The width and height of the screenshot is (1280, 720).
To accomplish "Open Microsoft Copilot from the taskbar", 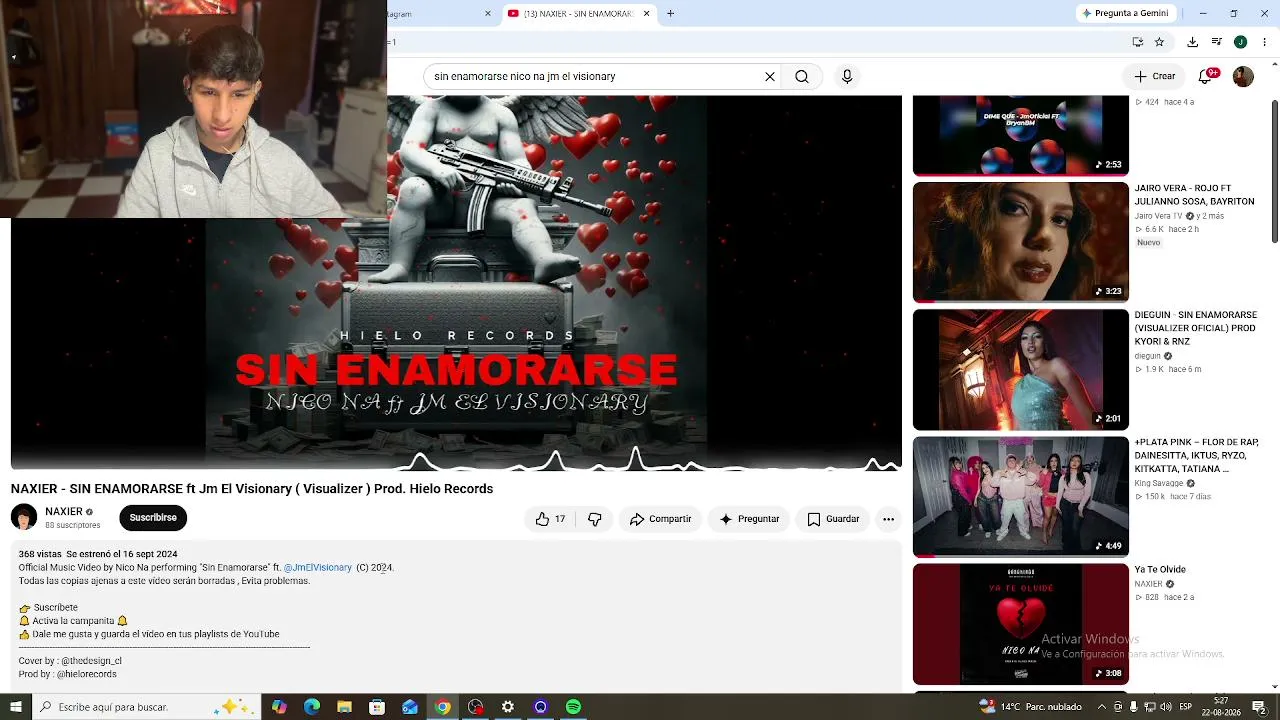I will (x=279, y=707).
